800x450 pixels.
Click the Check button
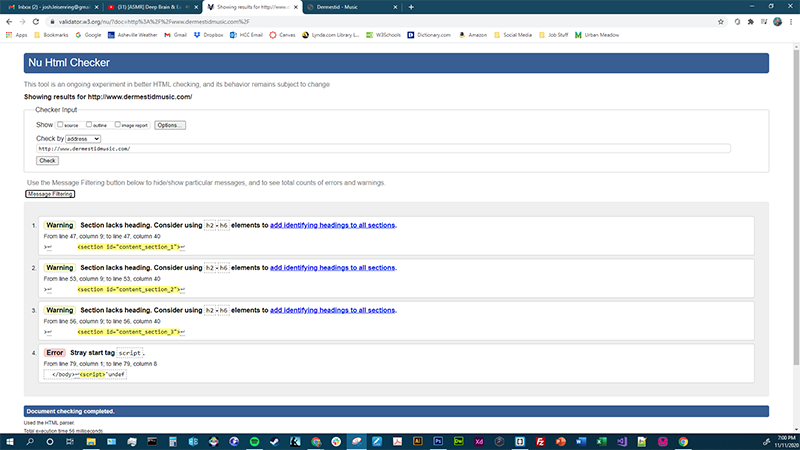(x=47, y=161)
